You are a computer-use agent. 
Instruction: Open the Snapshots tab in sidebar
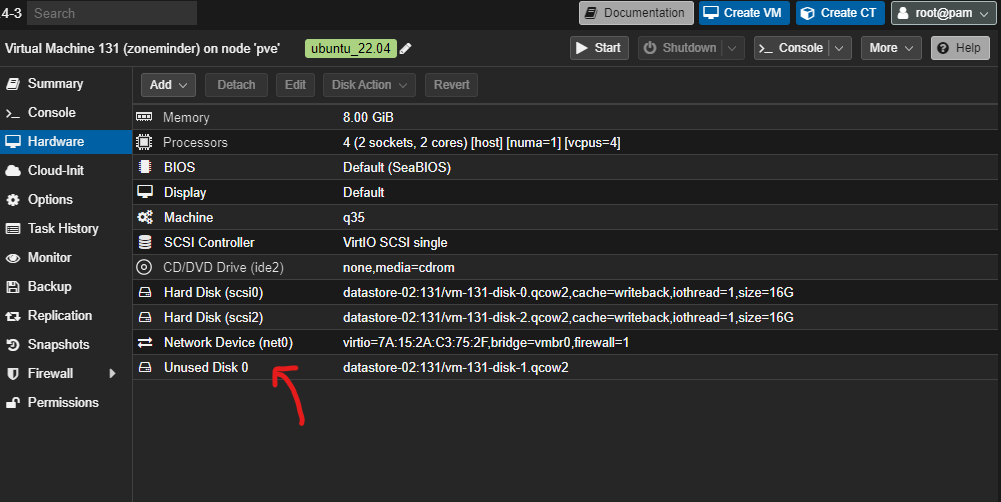58,345
